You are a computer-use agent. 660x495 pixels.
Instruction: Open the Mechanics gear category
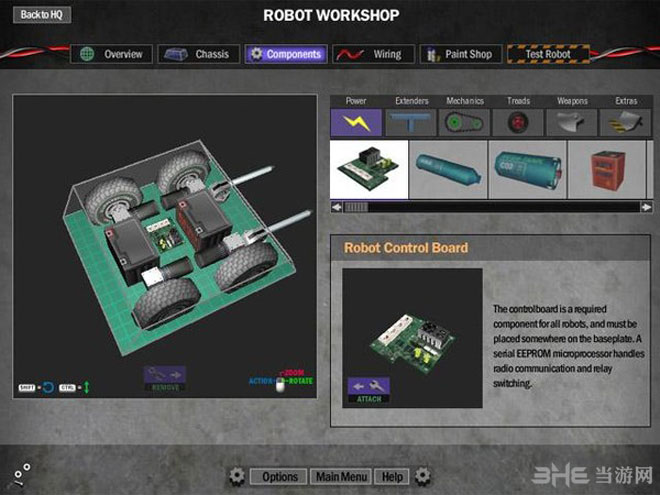pos(464,122)
